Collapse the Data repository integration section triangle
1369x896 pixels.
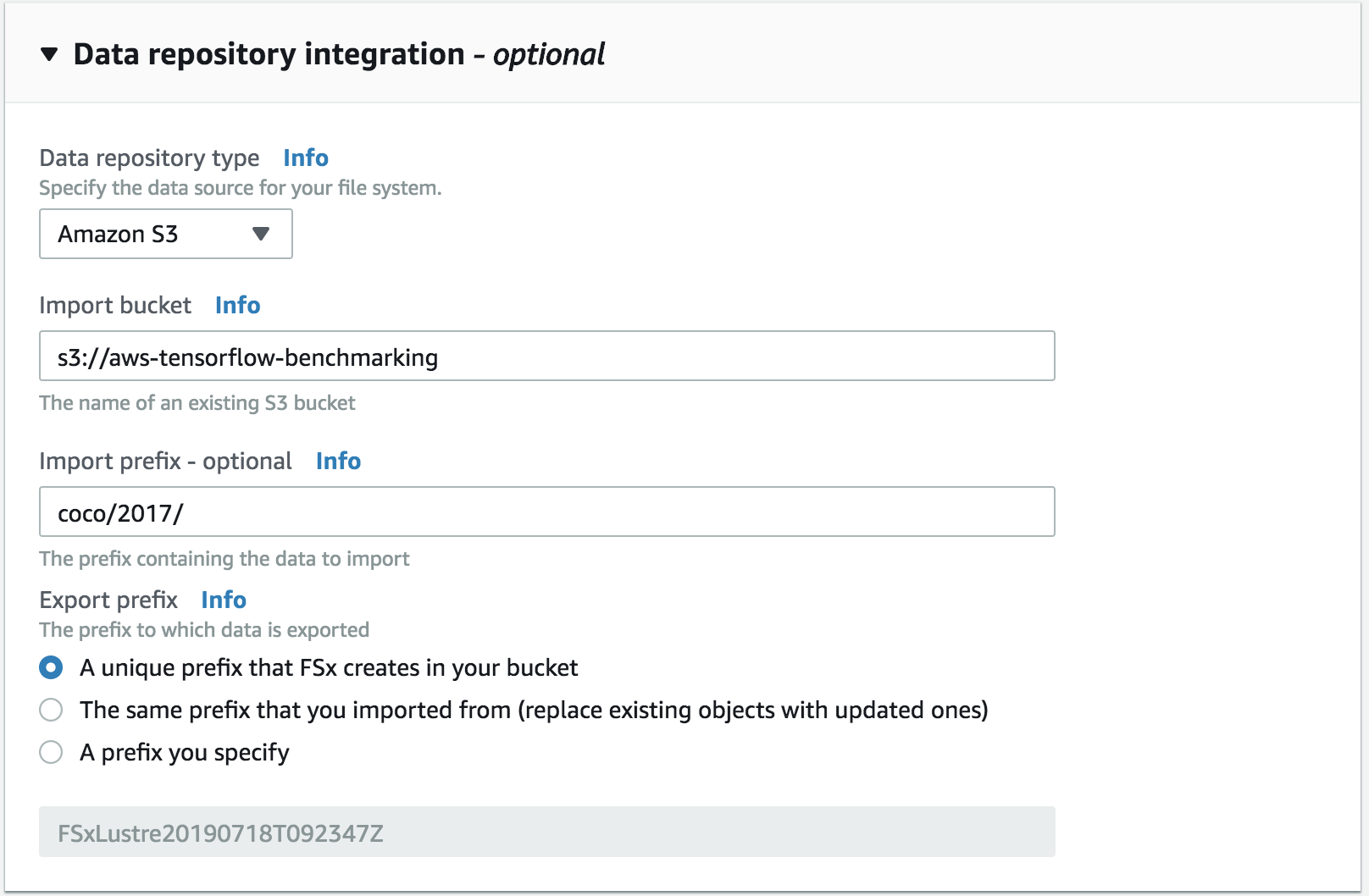[x=49, y=55]
